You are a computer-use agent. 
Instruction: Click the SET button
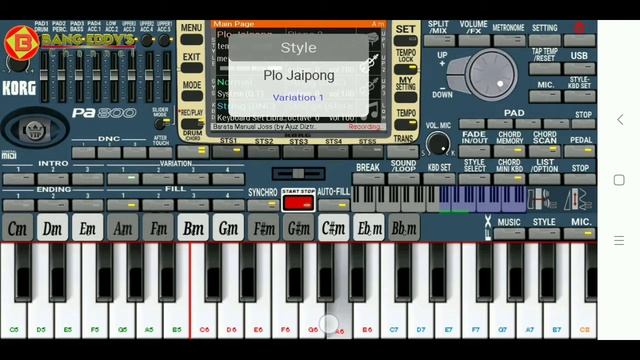point(405,41)
